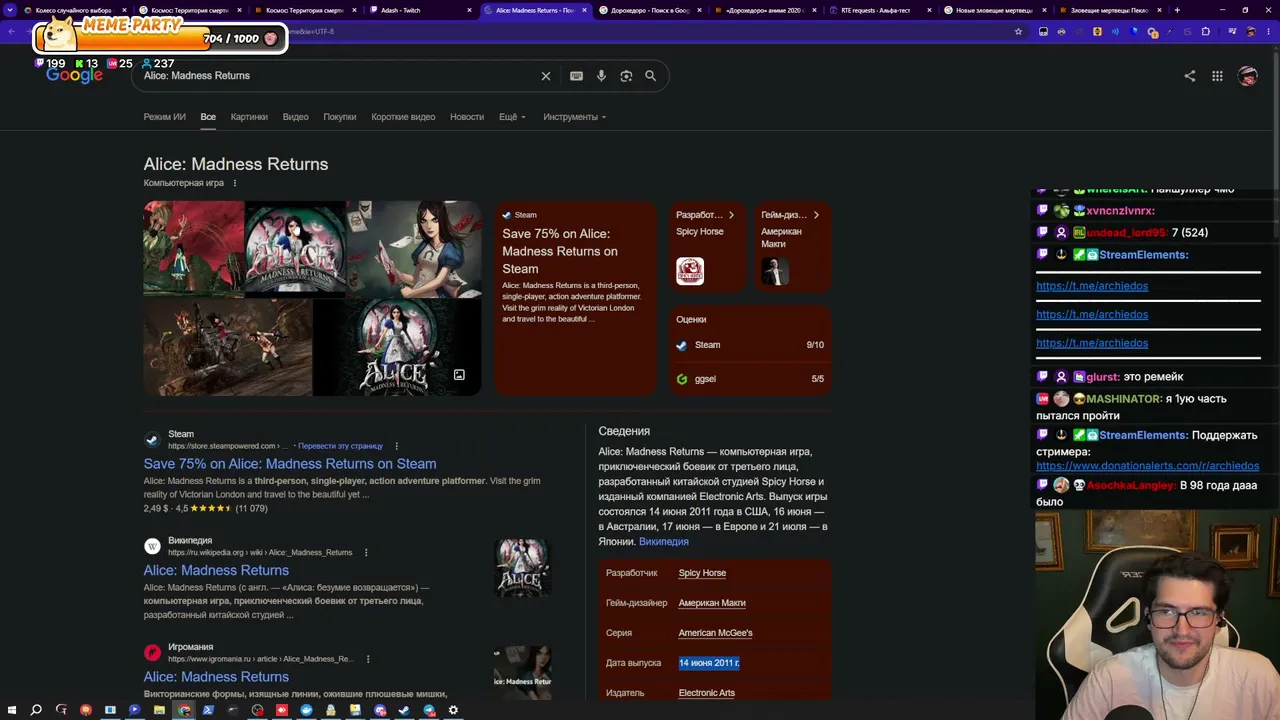Screen dimensions: 1280x720
Task: Open the donationalerts link in the chat
Action: pyautogui.click(x=1148, y=466)
